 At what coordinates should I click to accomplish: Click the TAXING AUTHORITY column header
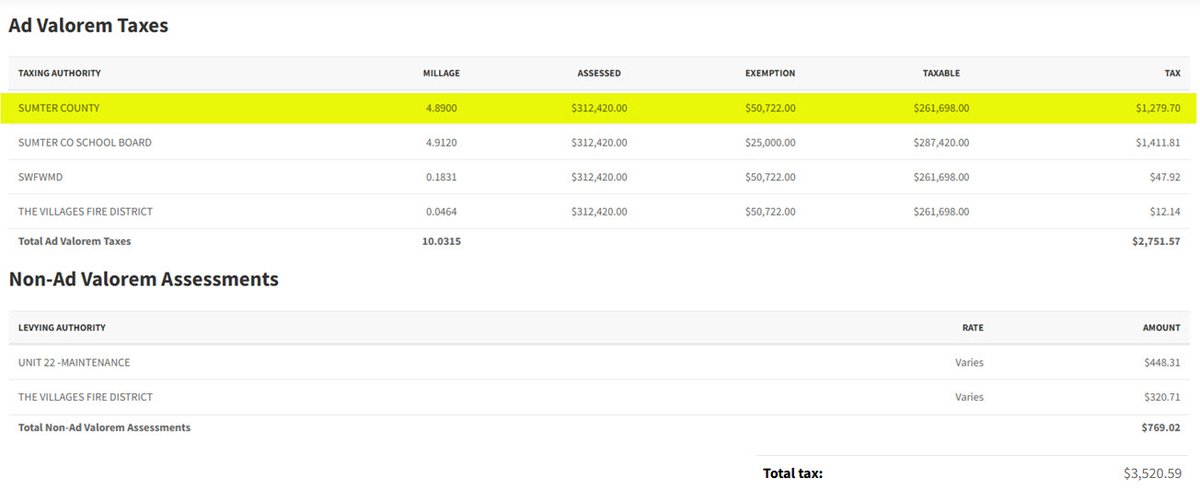pos(59,74)
